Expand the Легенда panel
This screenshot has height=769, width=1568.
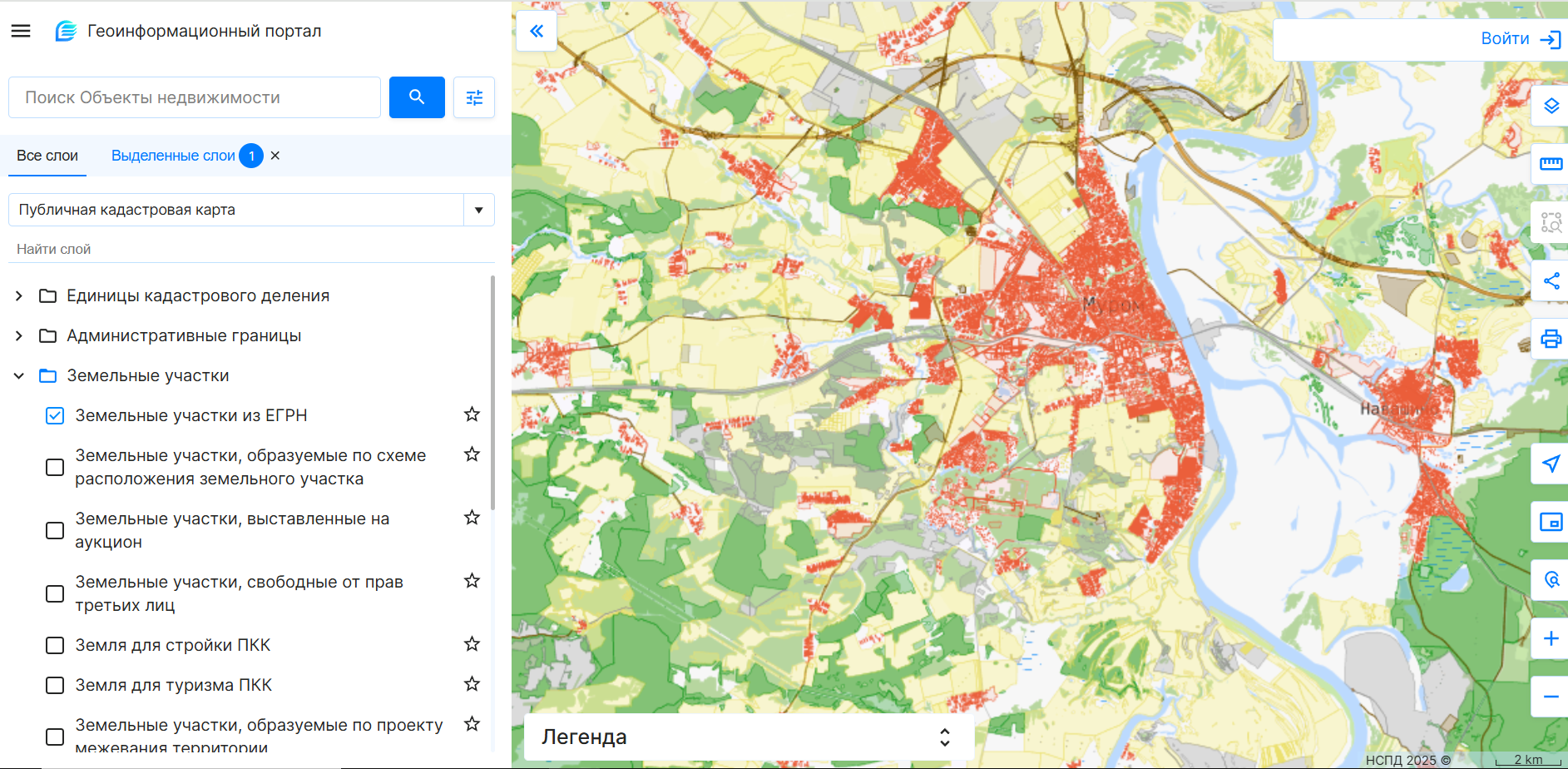coord(944,737)
